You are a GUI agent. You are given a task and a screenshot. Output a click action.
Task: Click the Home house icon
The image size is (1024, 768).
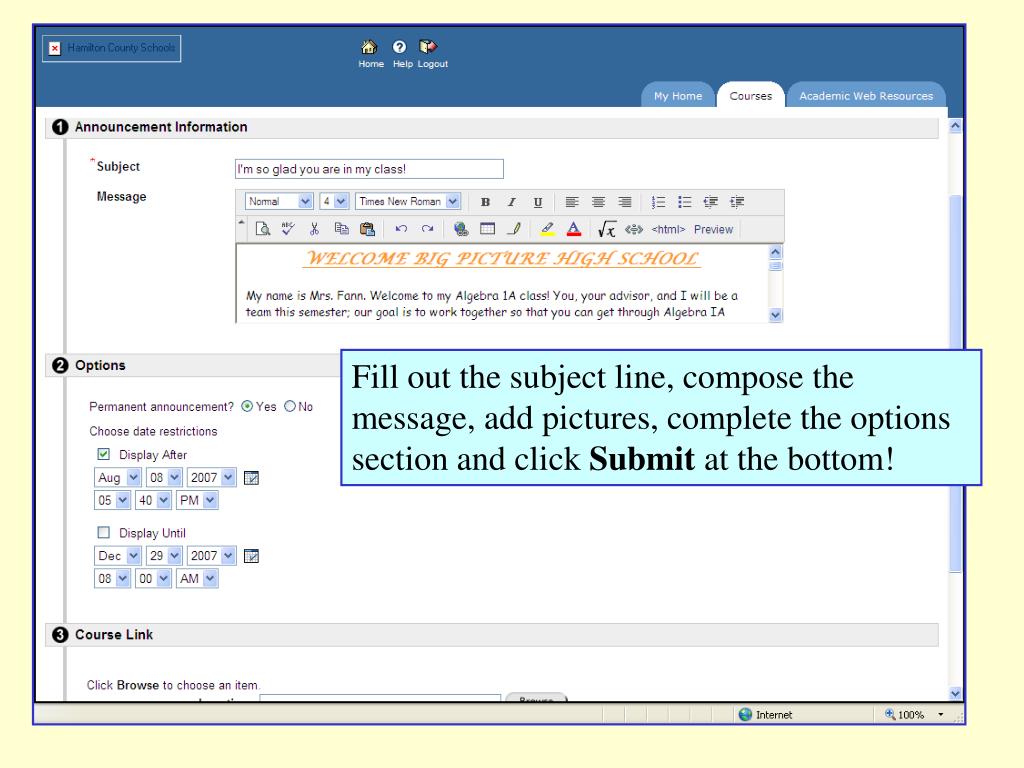tap(369, 47)
